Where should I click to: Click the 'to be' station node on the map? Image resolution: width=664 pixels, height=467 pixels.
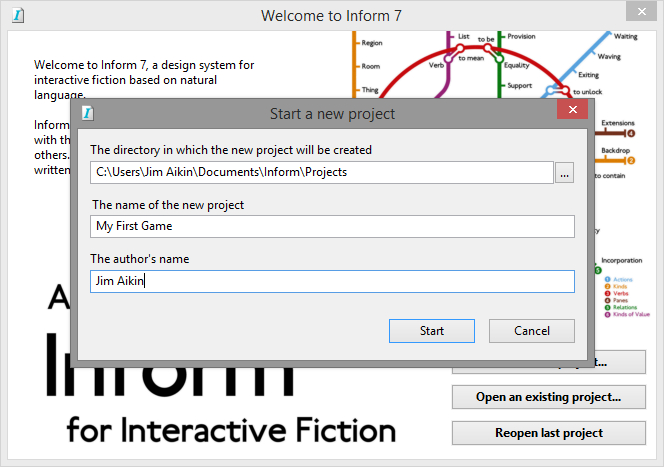point(487,47)
